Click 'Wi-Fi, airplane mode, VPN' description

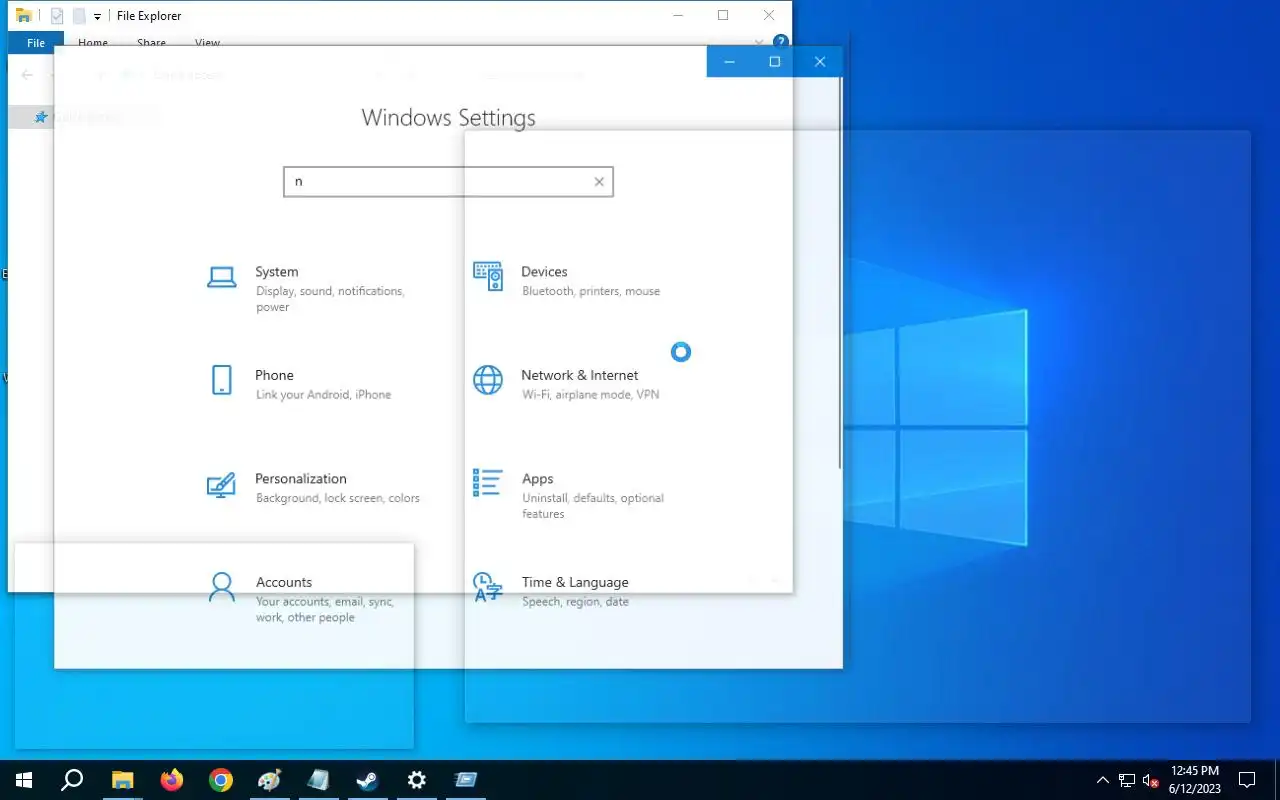pos(590,395)
